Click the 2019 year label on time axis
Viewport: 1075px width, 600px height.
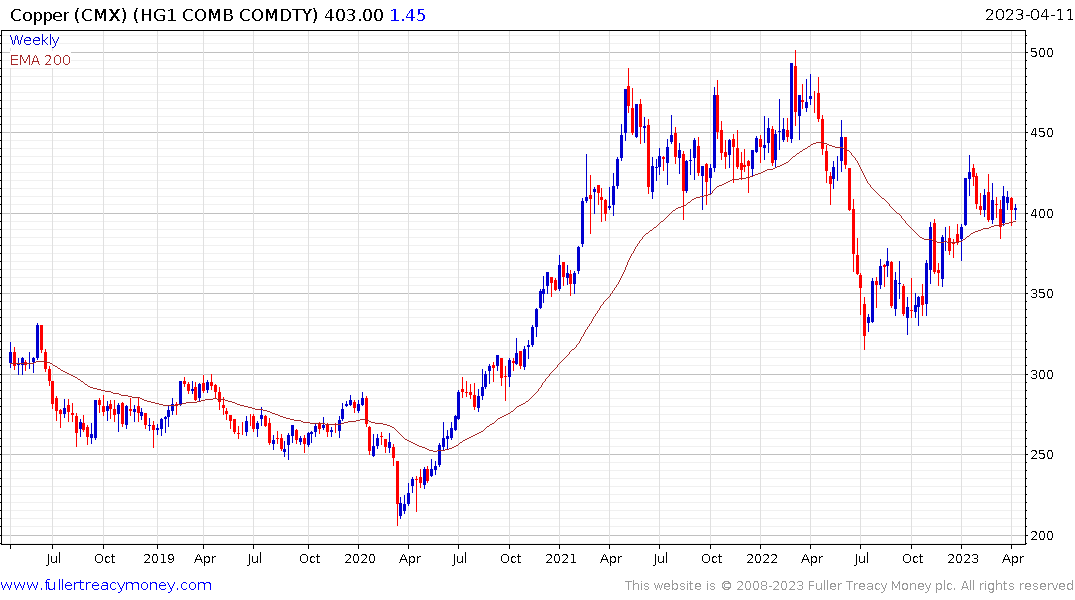[159, 559]
